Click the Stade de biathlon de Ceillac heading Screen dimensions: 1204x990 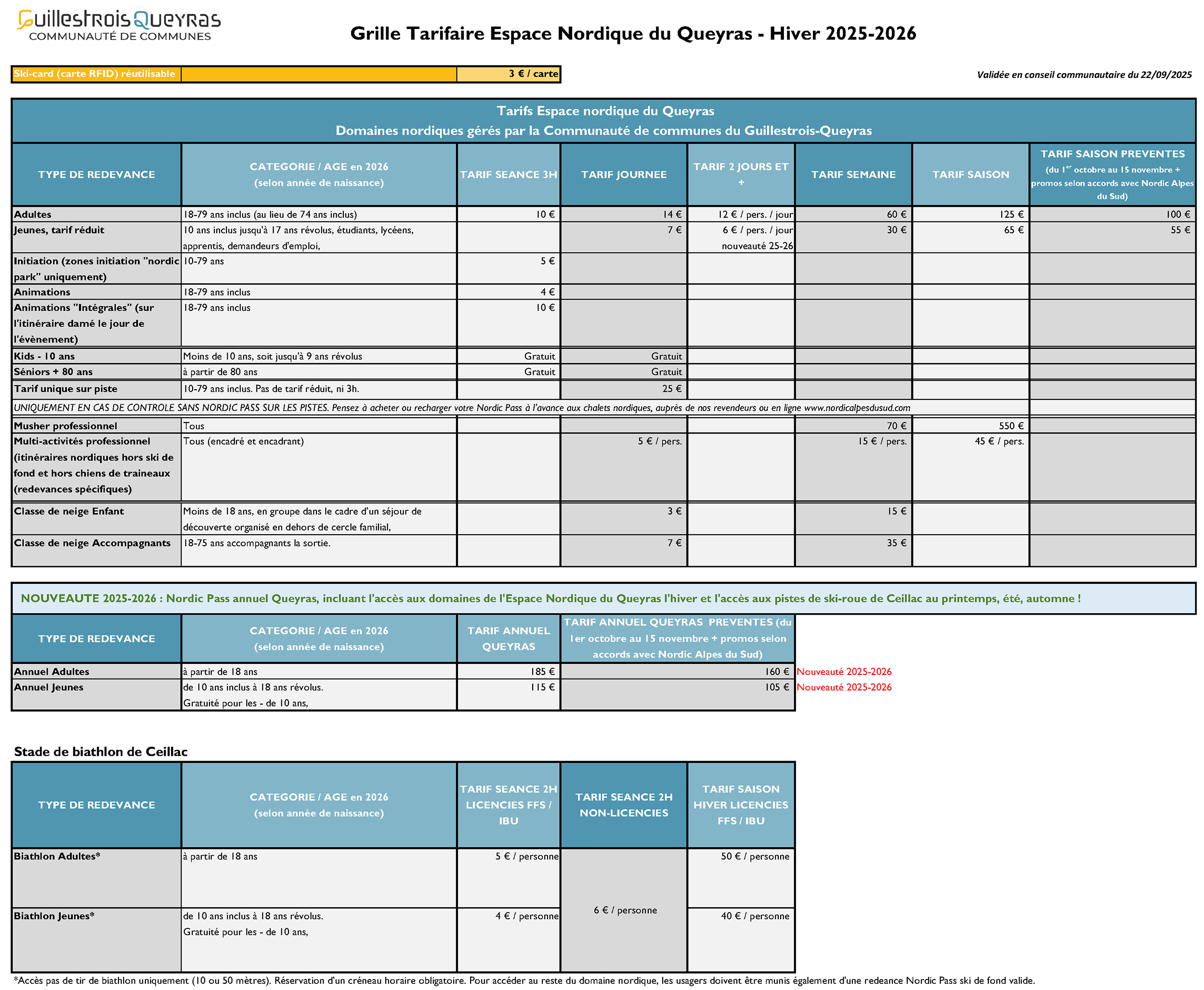(x=101, y=752)
